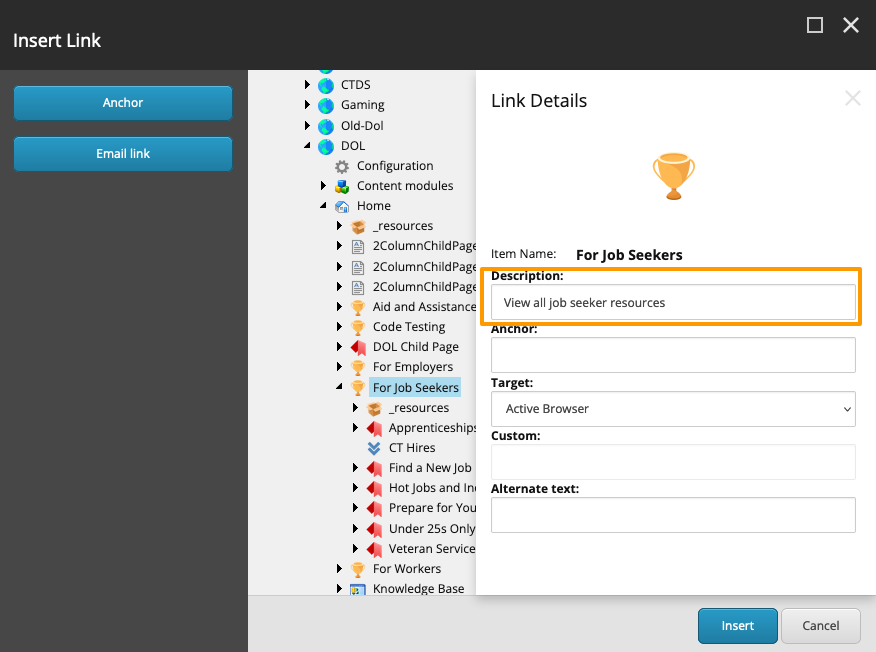Image resolution: width=876 pixels, height=652 pixels.
Task: Click the Anchor button
Action: [123, 103]
